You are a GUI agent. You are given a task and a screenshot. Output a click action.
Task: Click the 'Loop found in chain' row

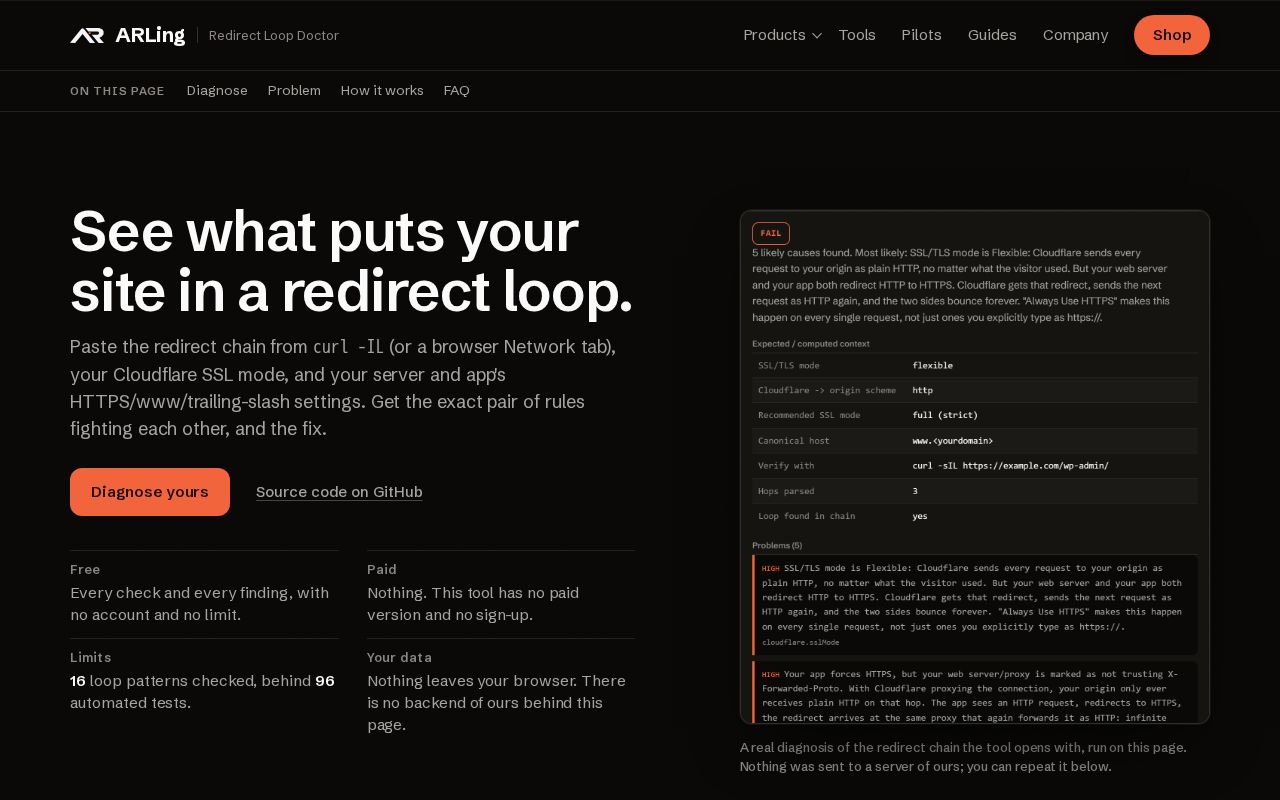(975, 516)
